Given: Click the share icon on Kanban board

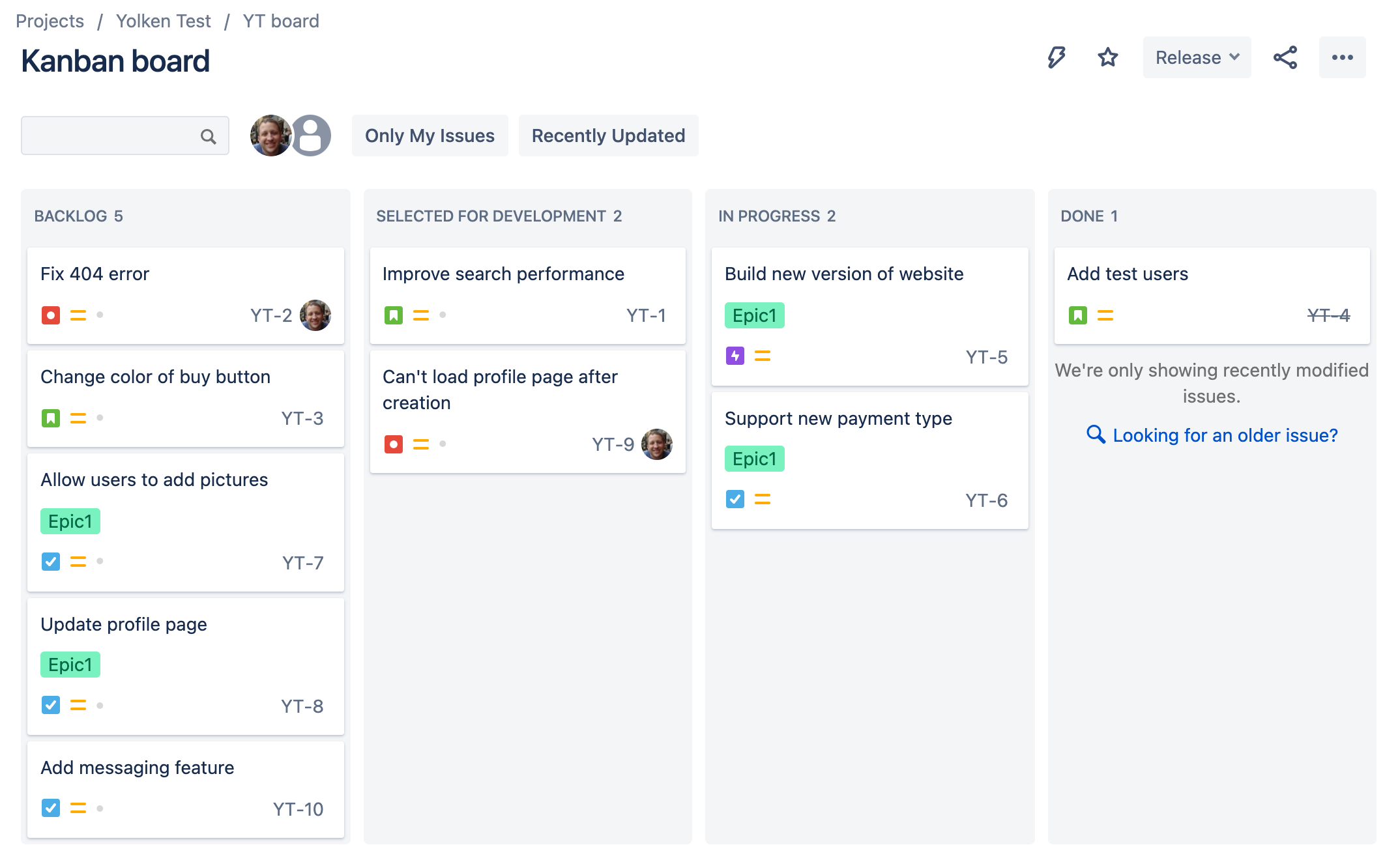Looking at the screenshot, I should pyautogui.click(x=1286, y=57).
